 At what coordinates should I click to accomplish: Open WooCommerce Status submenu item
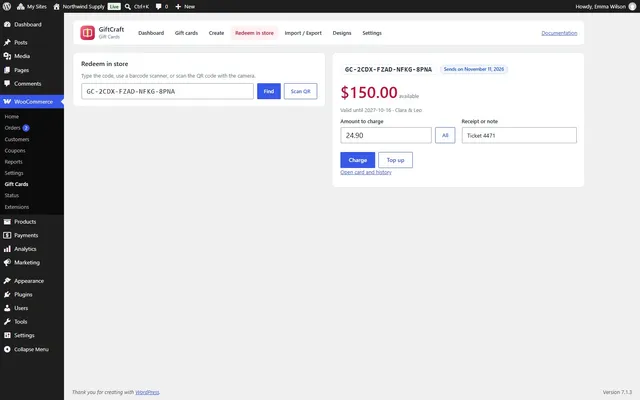[11, 196]
